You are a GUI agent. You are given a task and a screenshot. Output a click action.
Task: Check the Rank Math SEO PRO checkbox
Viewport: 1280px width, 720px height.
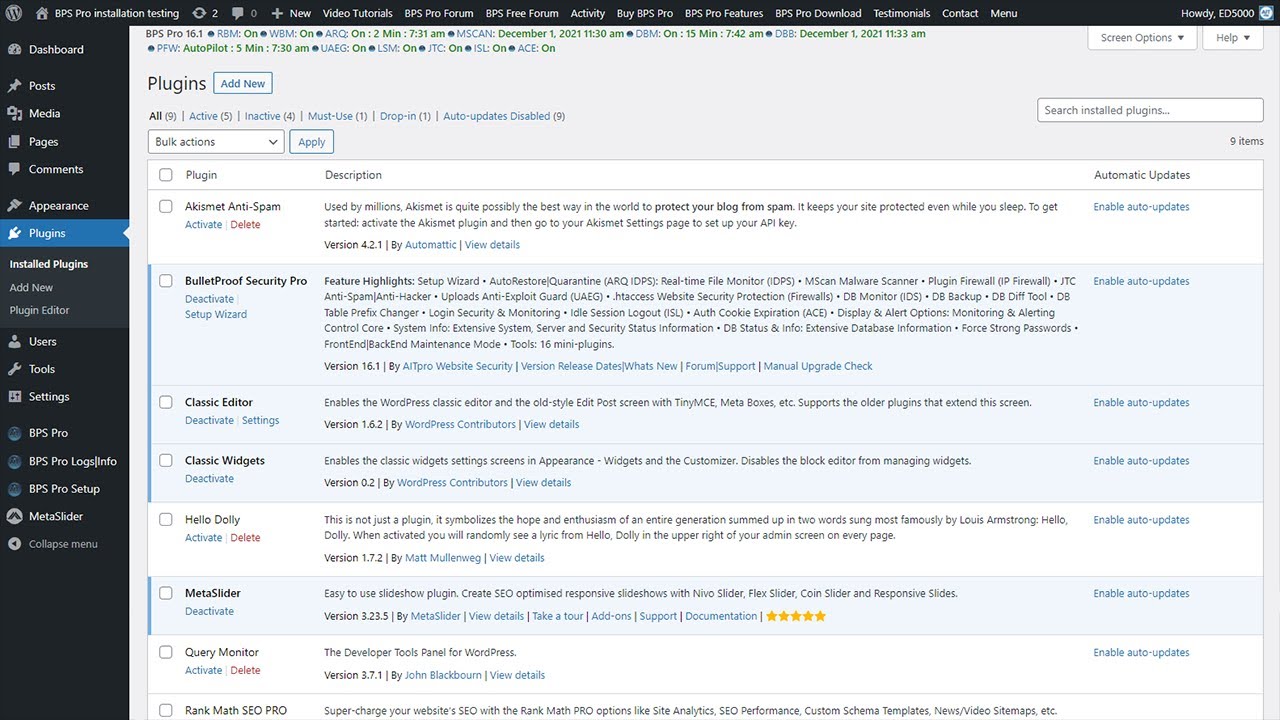point(166,711)
